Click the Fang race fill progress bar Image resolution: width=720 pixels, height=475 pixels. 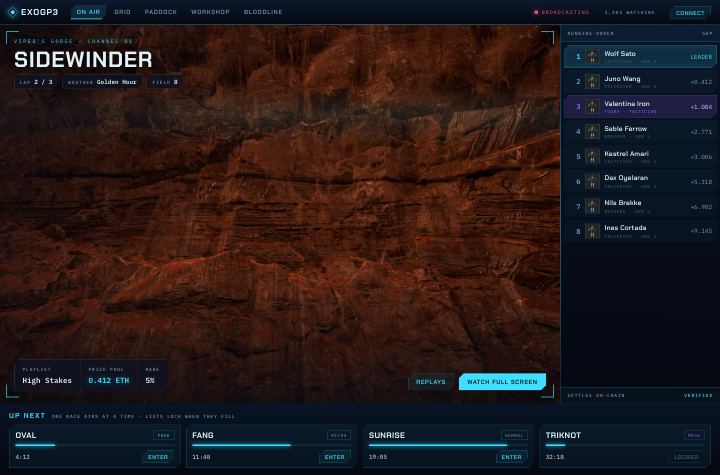[x=271, y=445]
